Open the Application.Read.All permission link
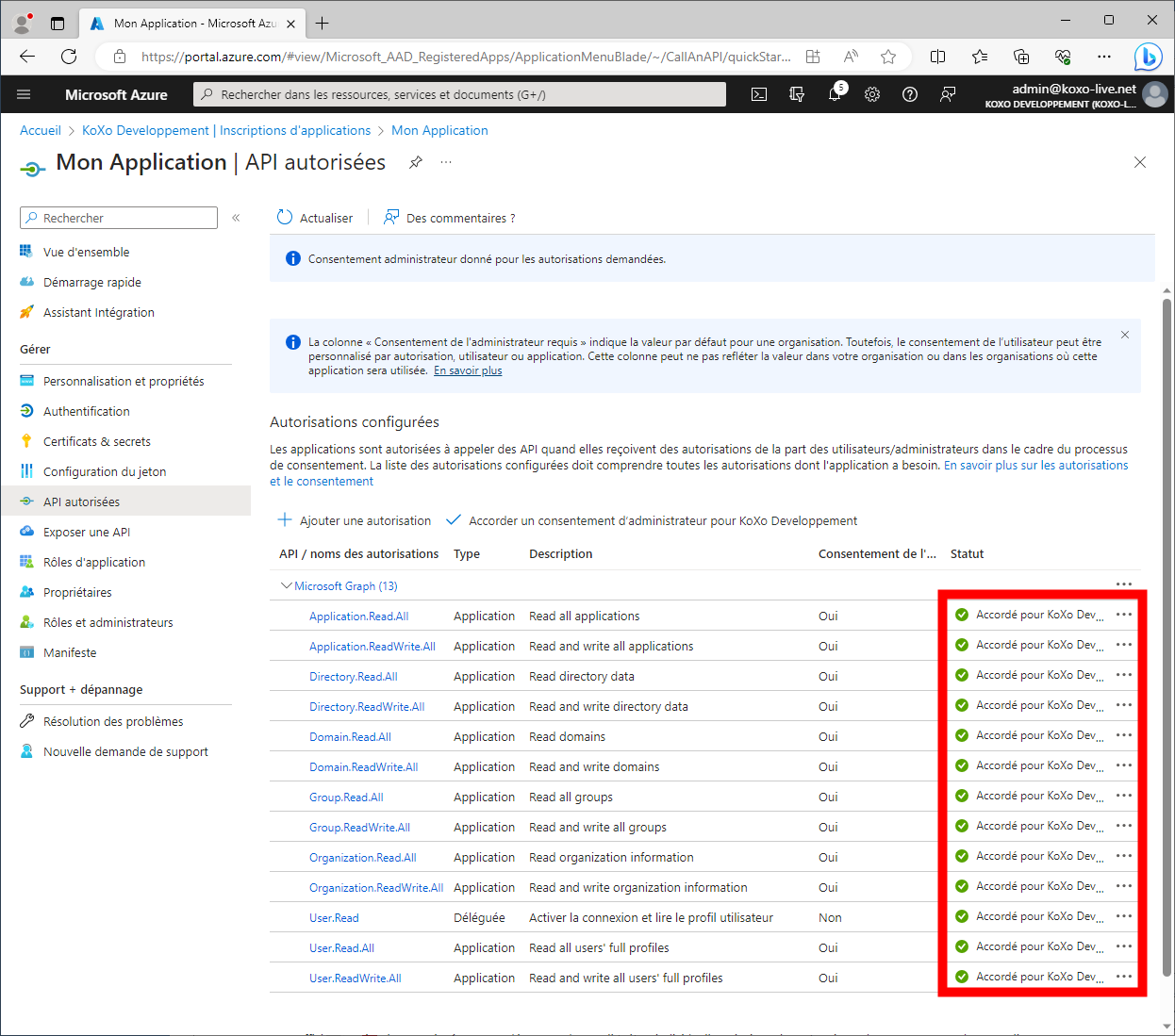Screen dimensions: 1175x1036 coord(359,617)
